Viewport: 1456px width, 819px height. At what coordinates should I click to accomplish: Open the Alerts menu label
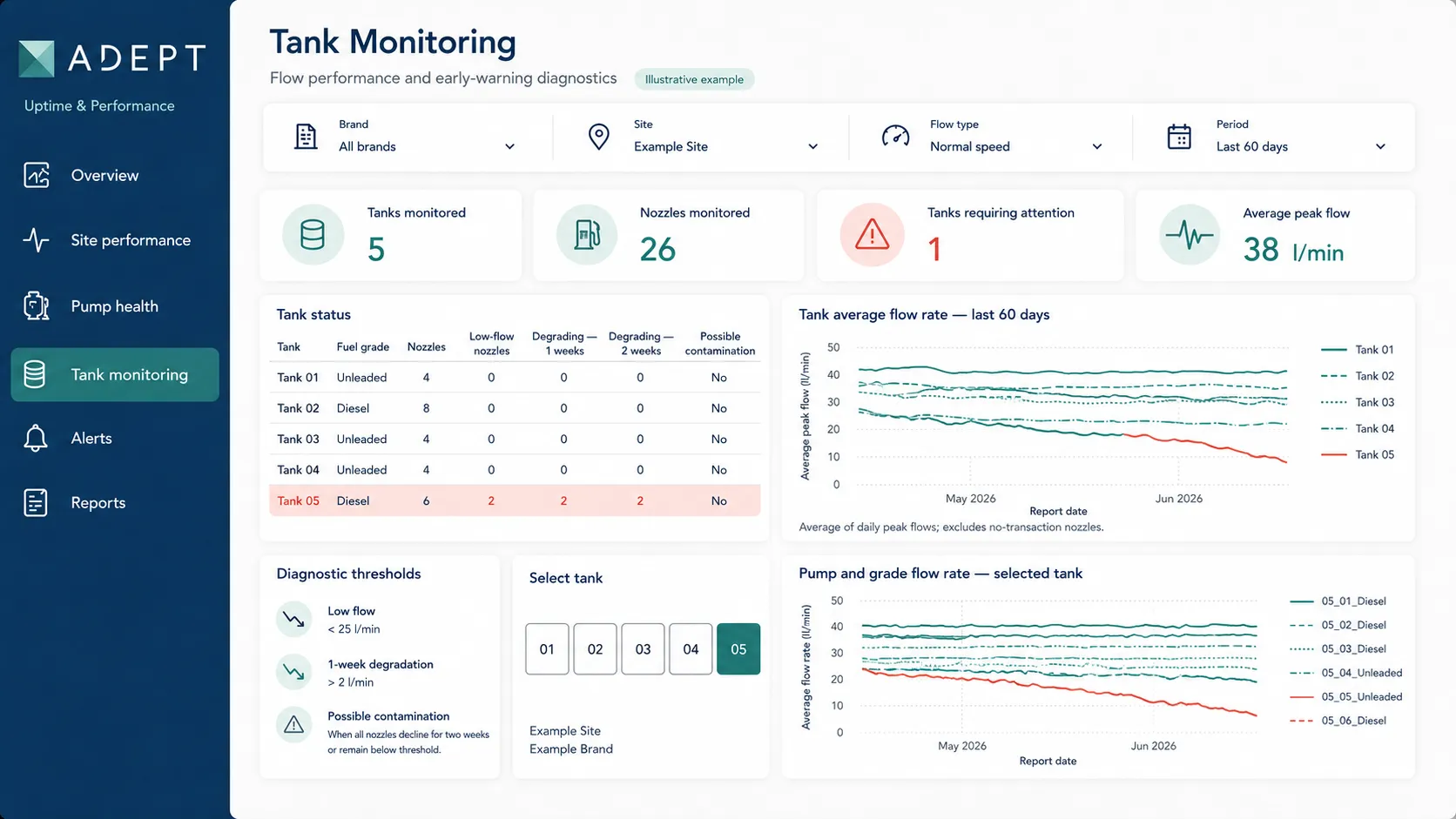tap(91, 439)
